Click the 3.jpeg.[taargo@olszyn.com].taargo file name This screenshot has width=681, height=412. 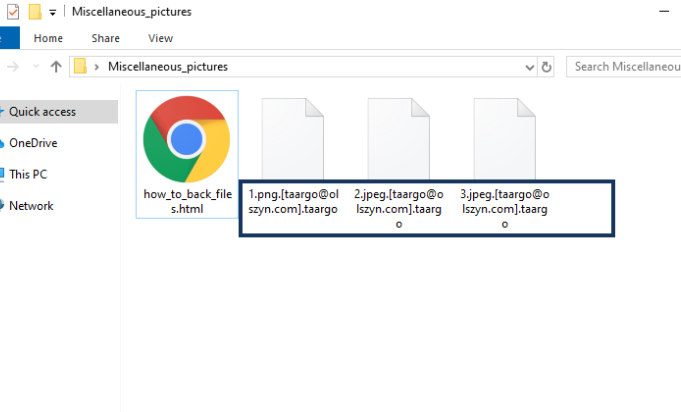click(505, 209)
